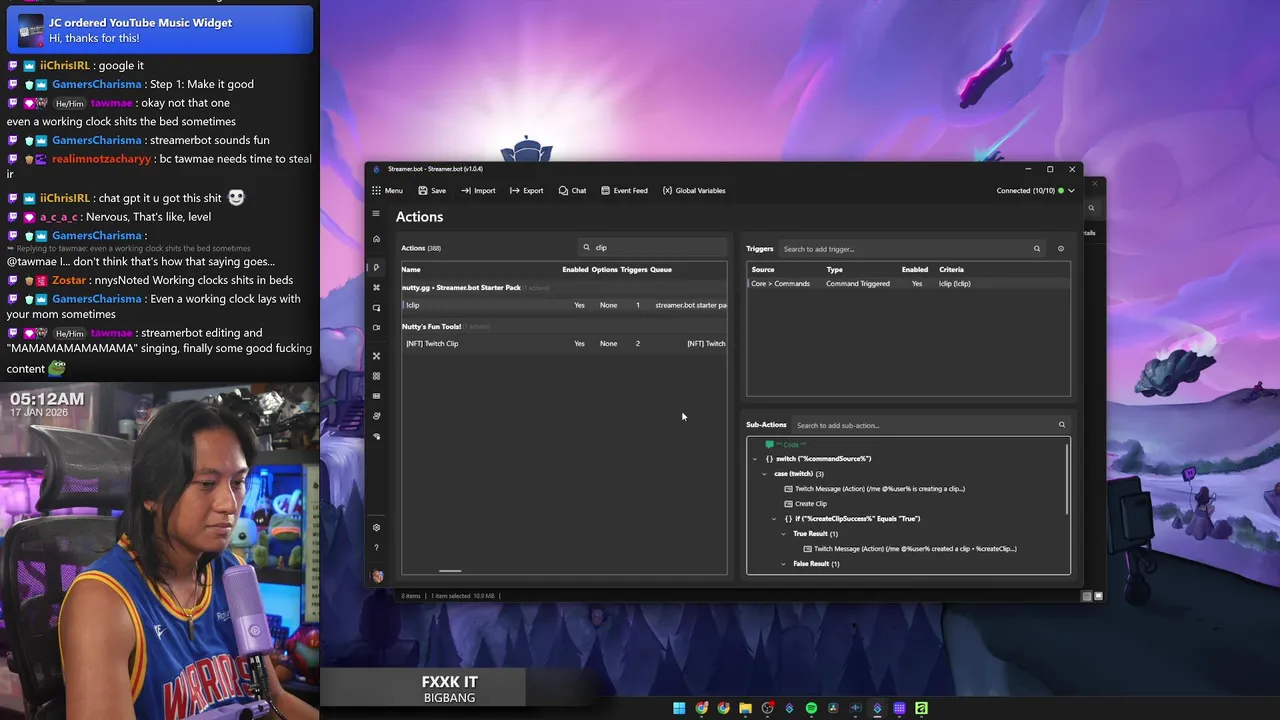Open the purple grid app on taskbar

pos(899,708)
